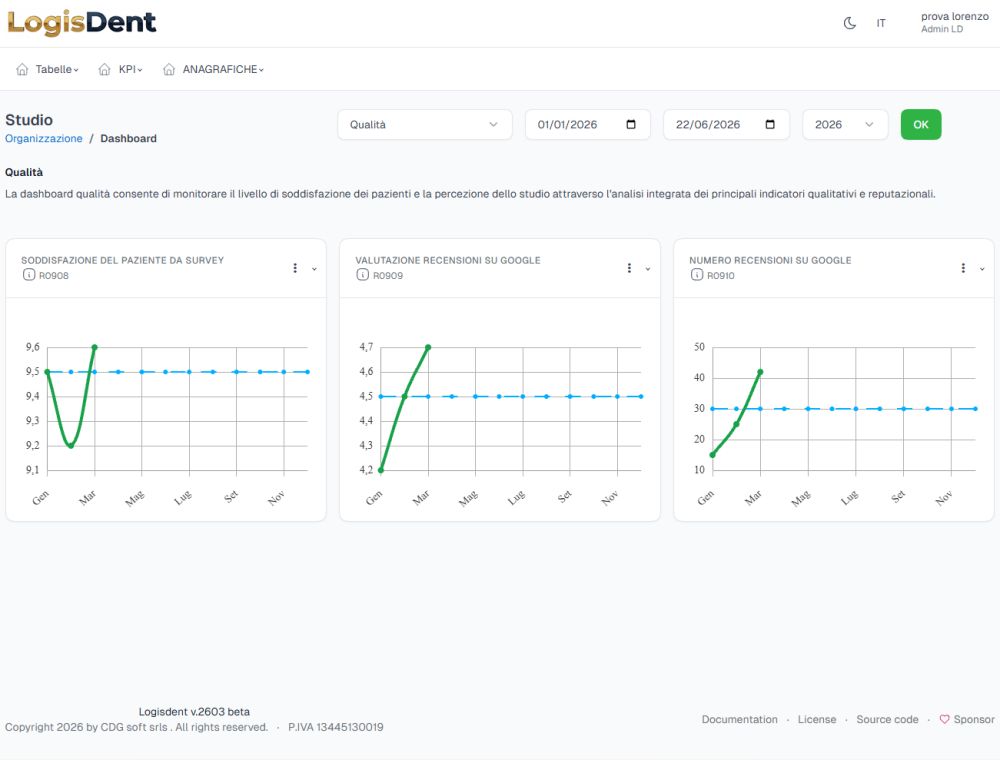This screenshot has width=1000, height=760.
Task: Click the VALUTAZIONE RECENSIONI SU GOOGLE title
Action: [x=448, y=260]
